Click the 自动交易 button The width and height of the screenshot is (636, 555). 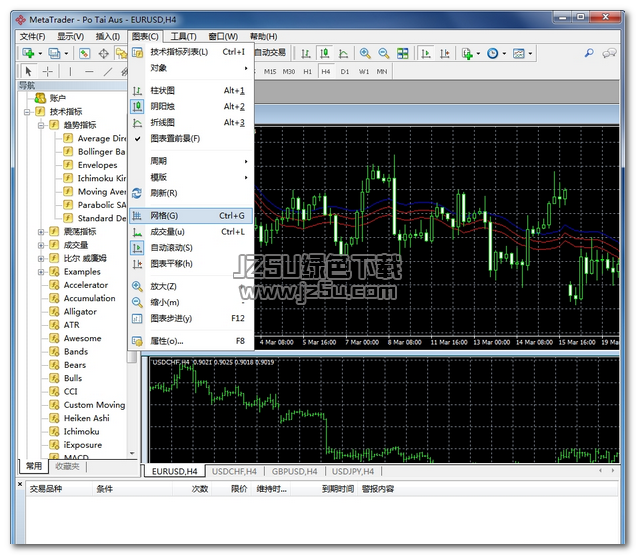[x=270, y=52]
